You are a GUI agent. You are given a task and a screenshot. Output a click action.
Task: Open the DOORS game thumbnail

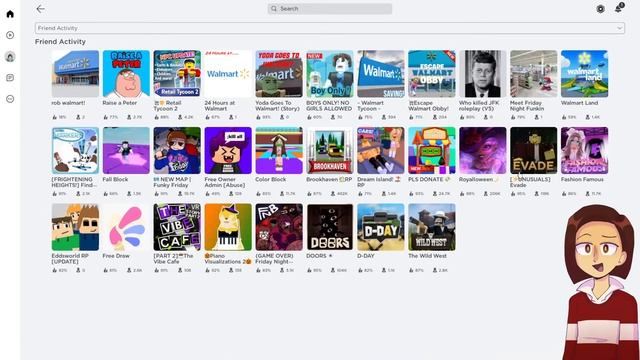(x=330, y=227)
